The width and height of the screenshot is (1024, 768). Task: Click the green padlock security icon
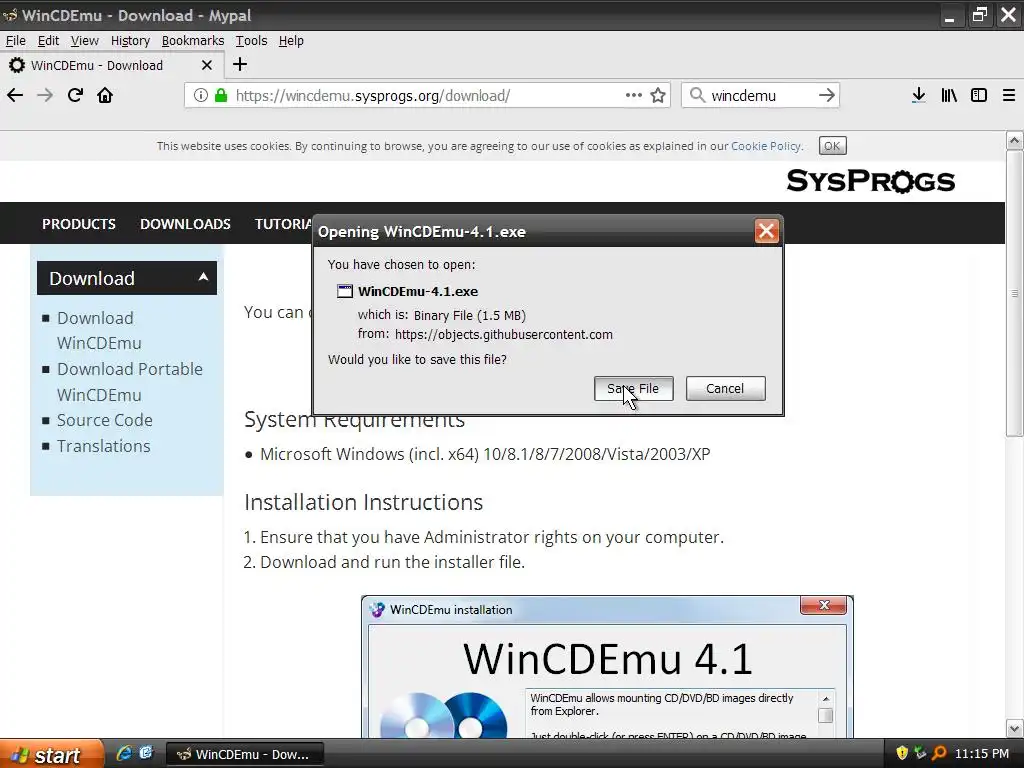point(221,95)
